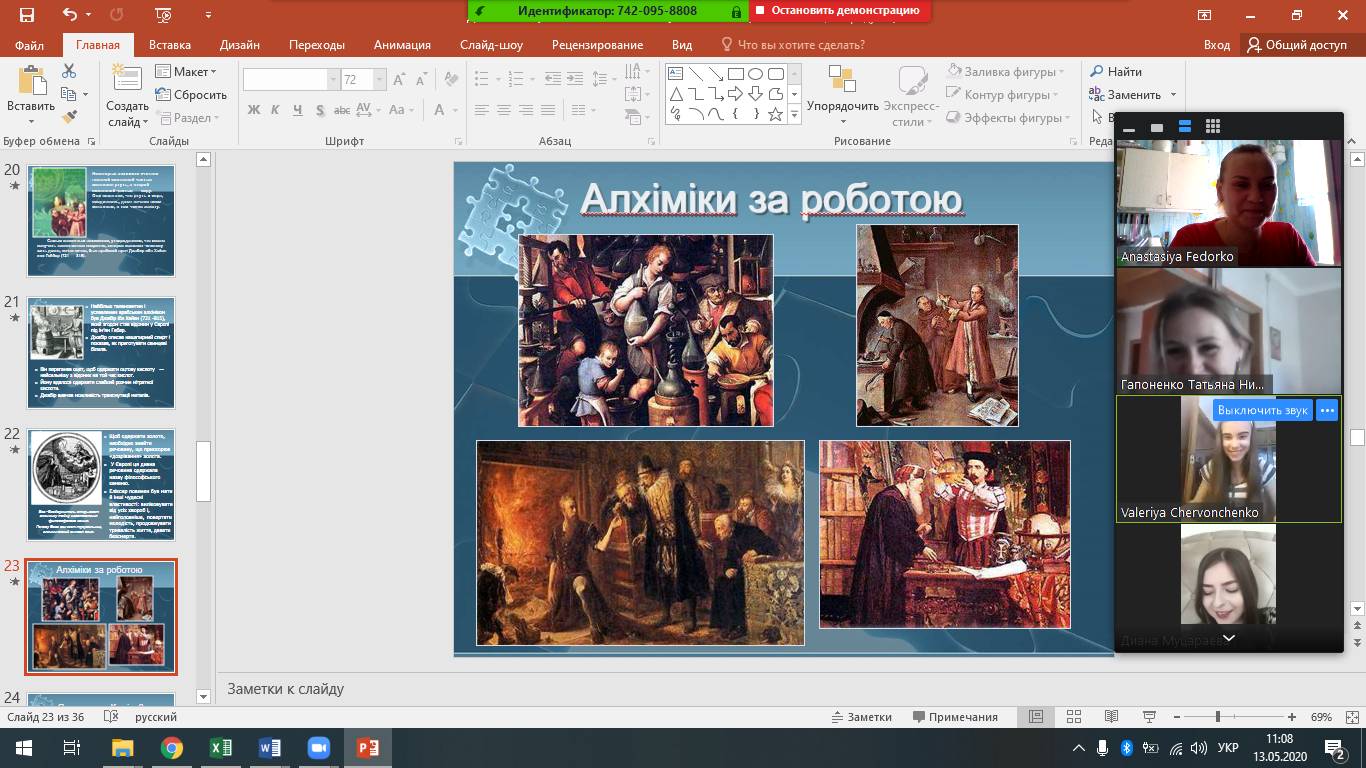Image resolution: width=1366 pixels, height=768 pixels.
Task: Toggle Normal view button in status bar
Action: coord(1036,717)
